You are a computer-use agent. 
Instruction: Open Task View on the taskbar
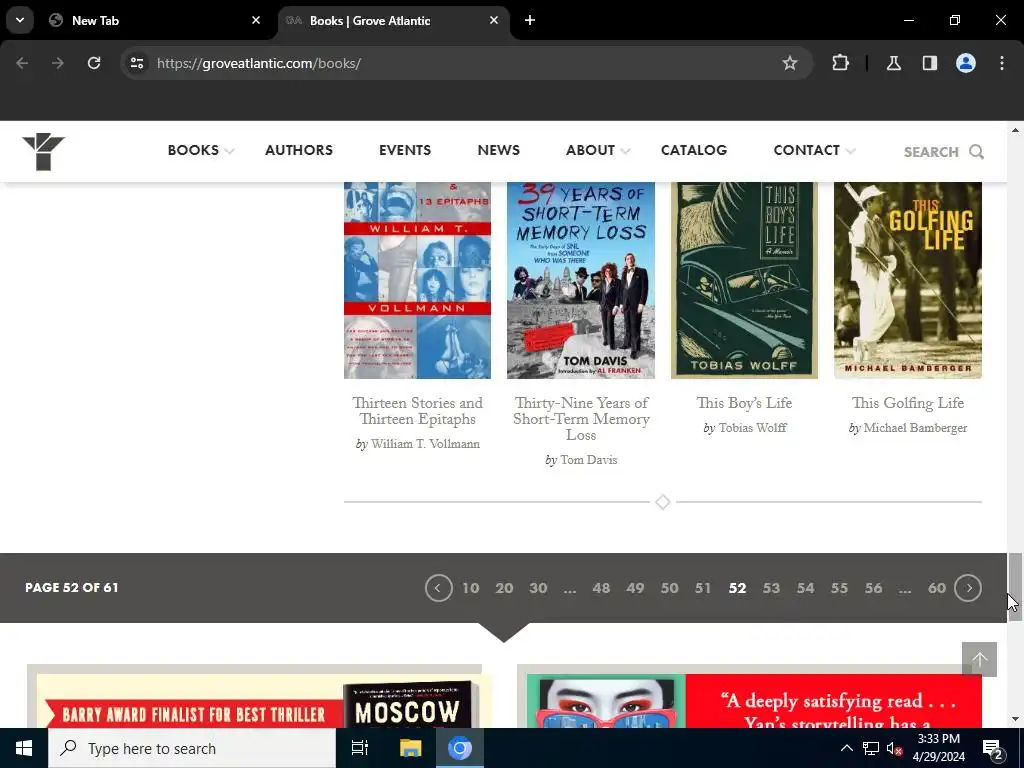click(x=360, y=748)
